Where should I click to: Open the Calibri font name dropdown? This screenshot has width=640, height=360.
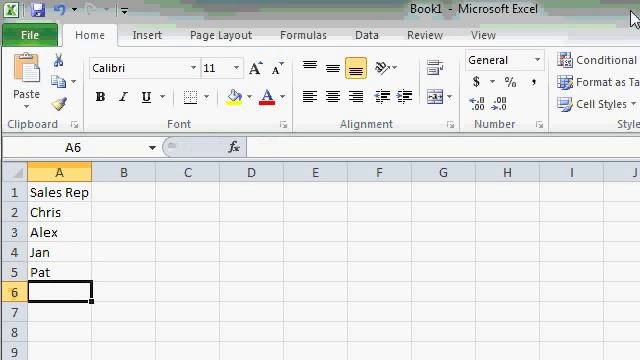pos(193,68)
